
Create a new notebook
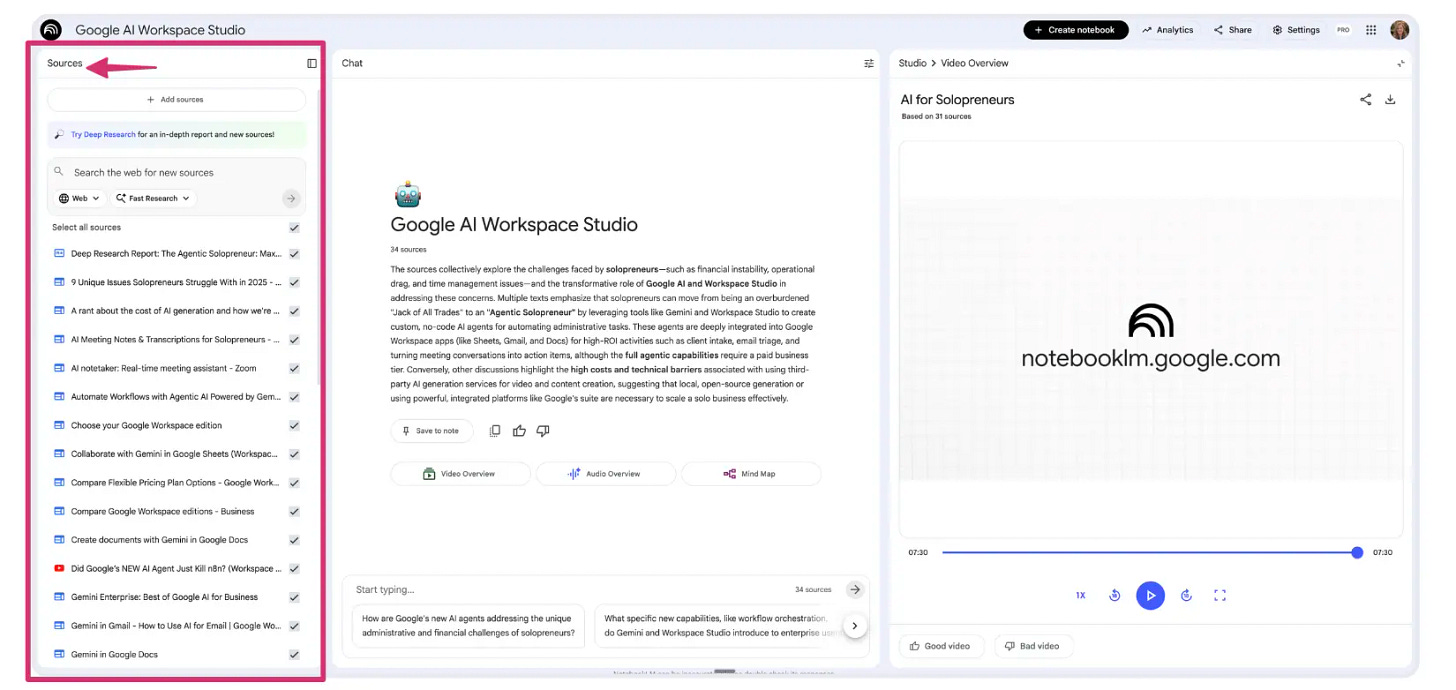tap(1075, 29)
